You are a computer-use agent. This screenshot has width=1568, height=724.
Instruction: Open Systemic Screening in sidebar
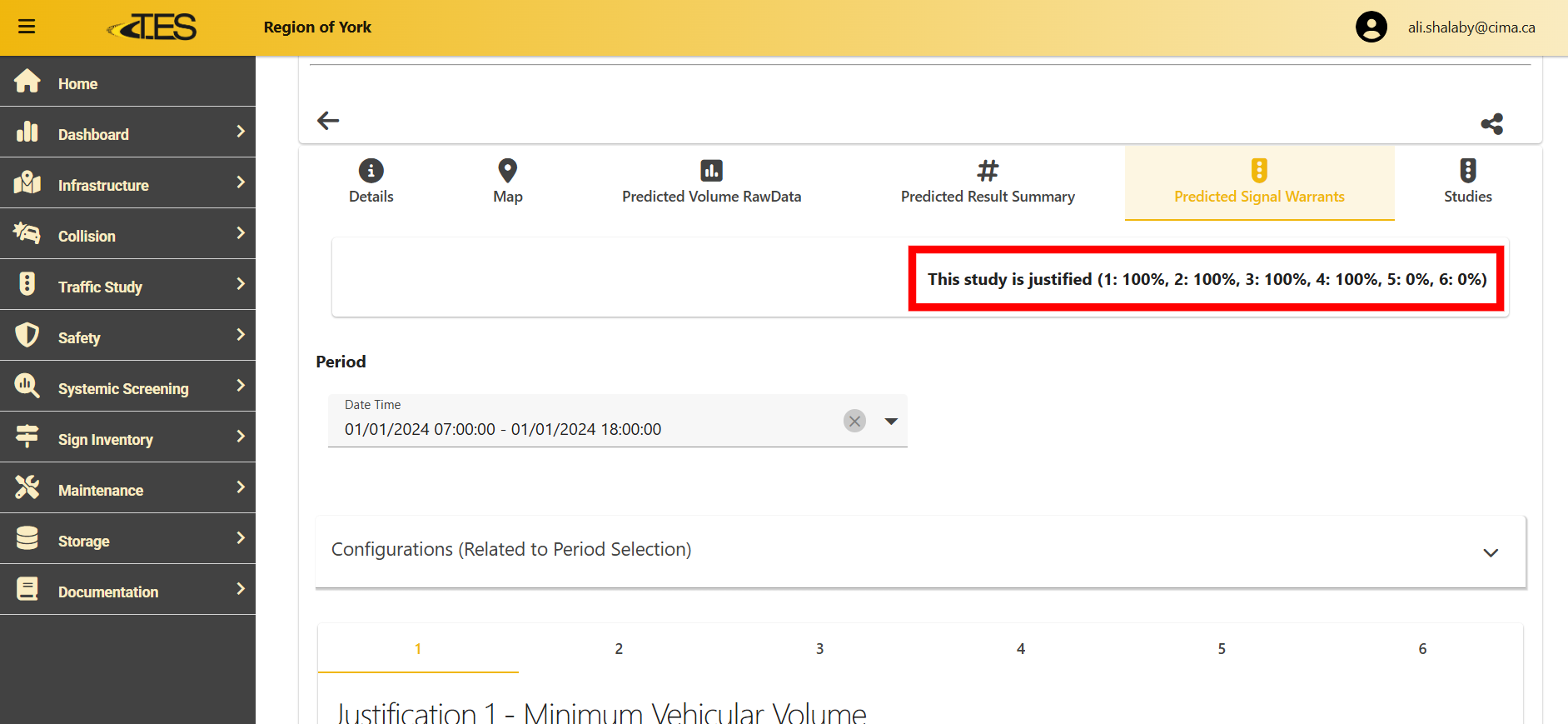point(127,388)
